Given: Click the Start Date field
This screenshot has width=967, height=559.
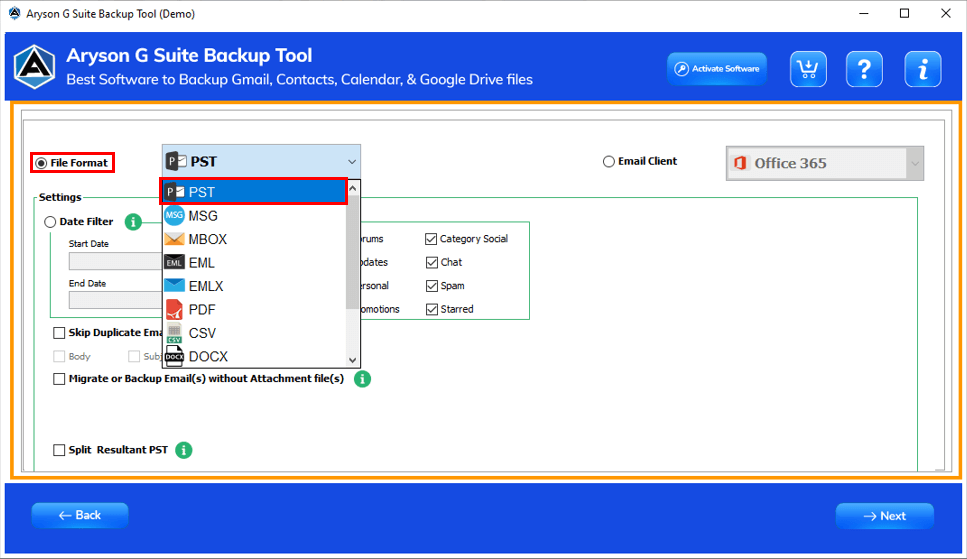Looking at the screenshot, I should (115, 261).
